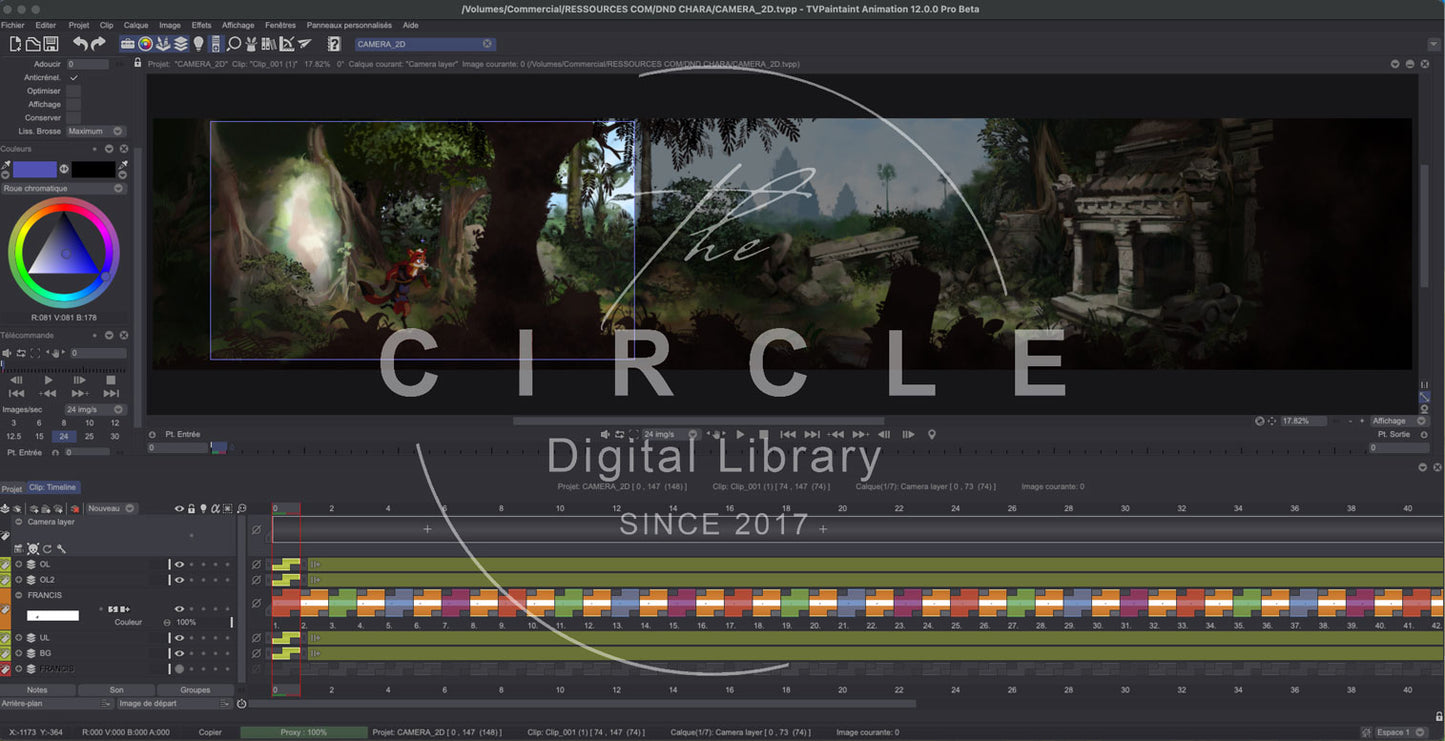Click the magnifying glass toolbar icon
The image size is (1445, 741).
tap(234, 44)
